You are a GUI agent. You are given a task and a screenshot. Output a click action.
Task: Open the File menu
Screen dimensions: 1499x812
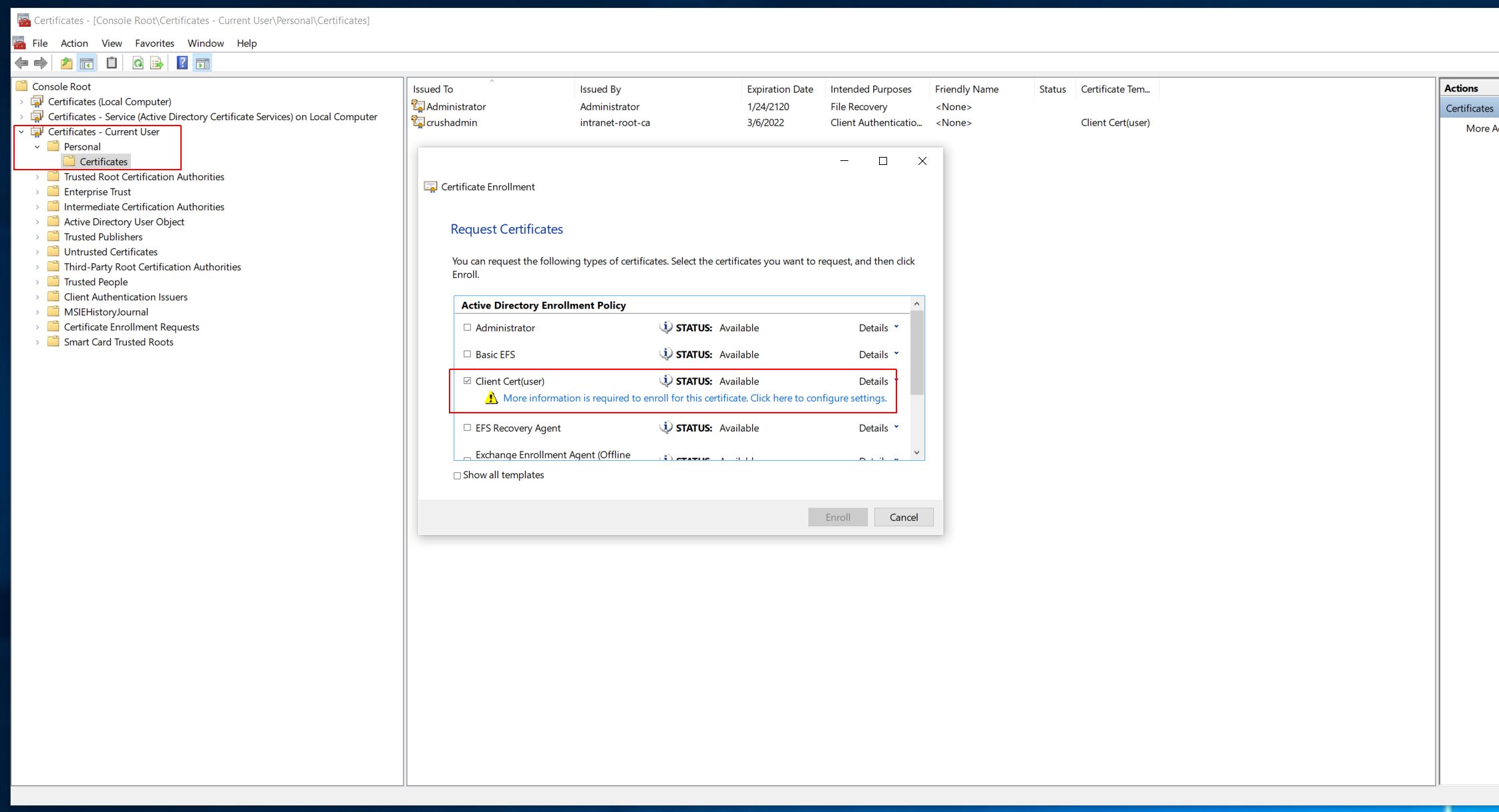40,43
